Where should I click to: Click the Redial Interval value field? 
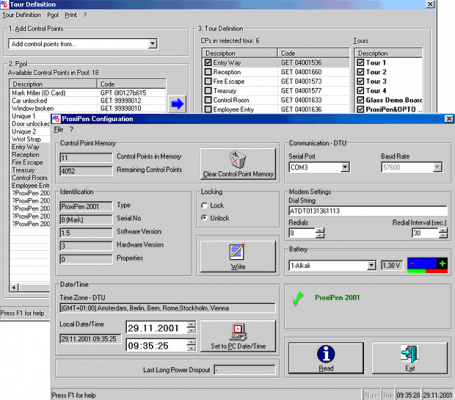point(425,233)
